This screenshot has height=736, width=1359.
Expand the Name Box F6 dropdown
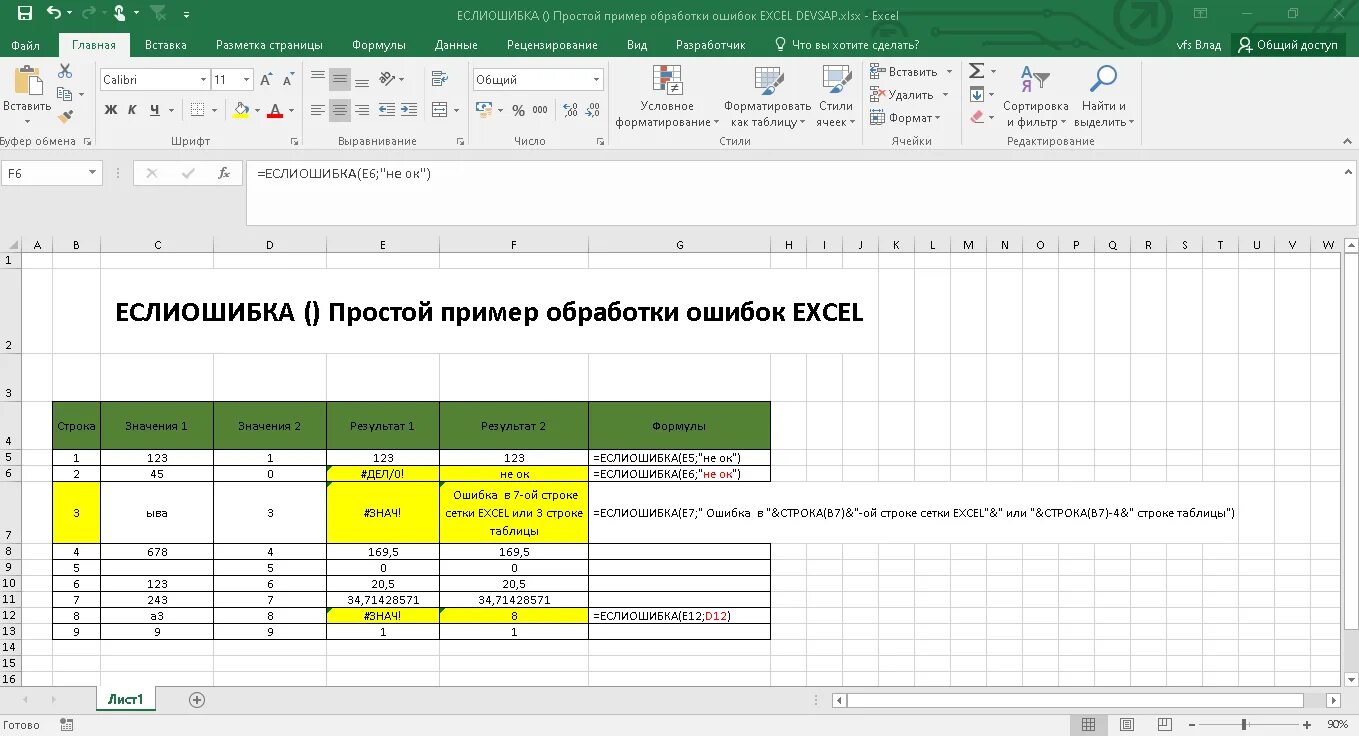(x=94, y=173)
